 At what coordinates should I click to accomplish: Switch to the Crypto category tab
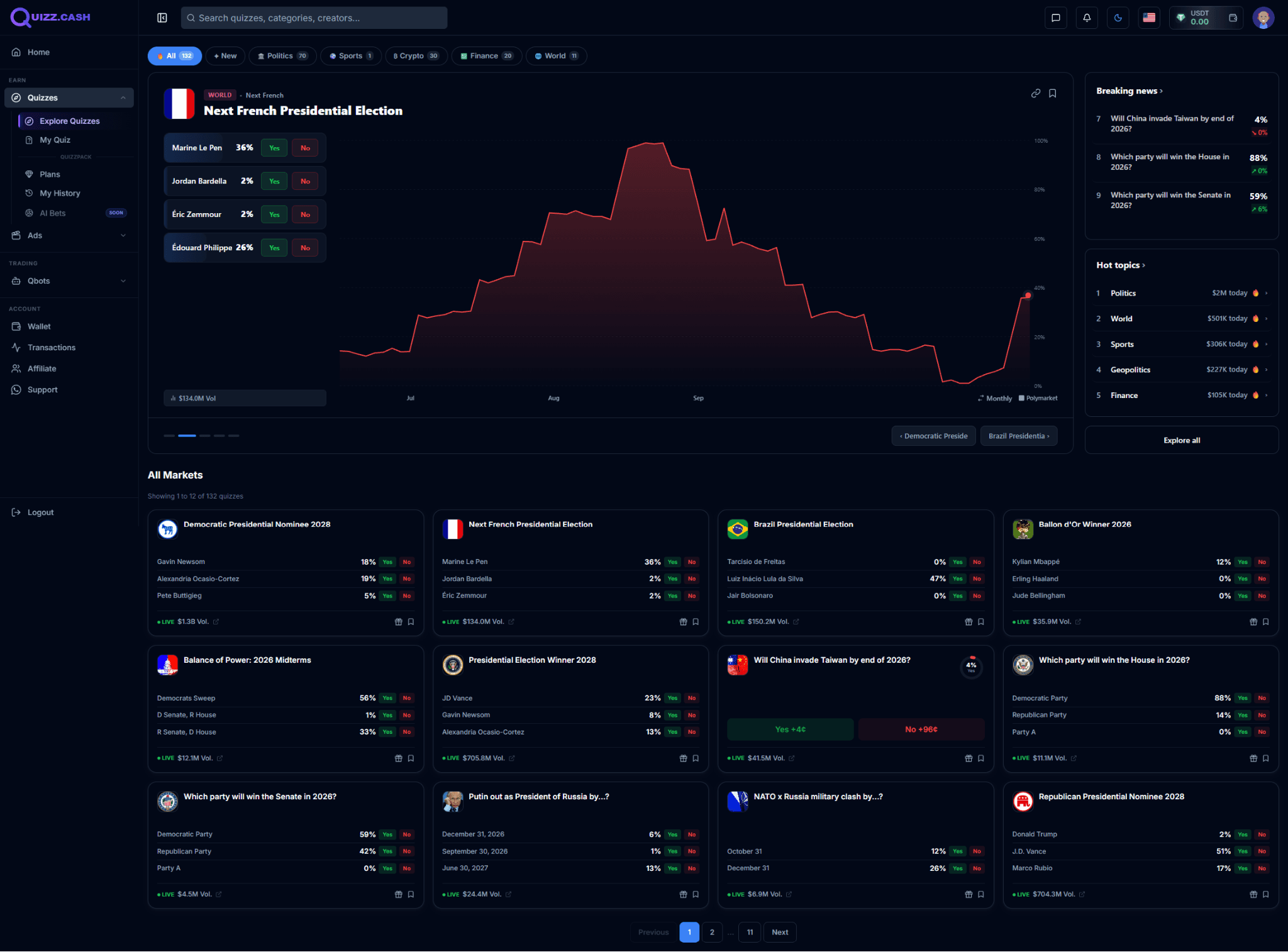click(x=416, y=56)
